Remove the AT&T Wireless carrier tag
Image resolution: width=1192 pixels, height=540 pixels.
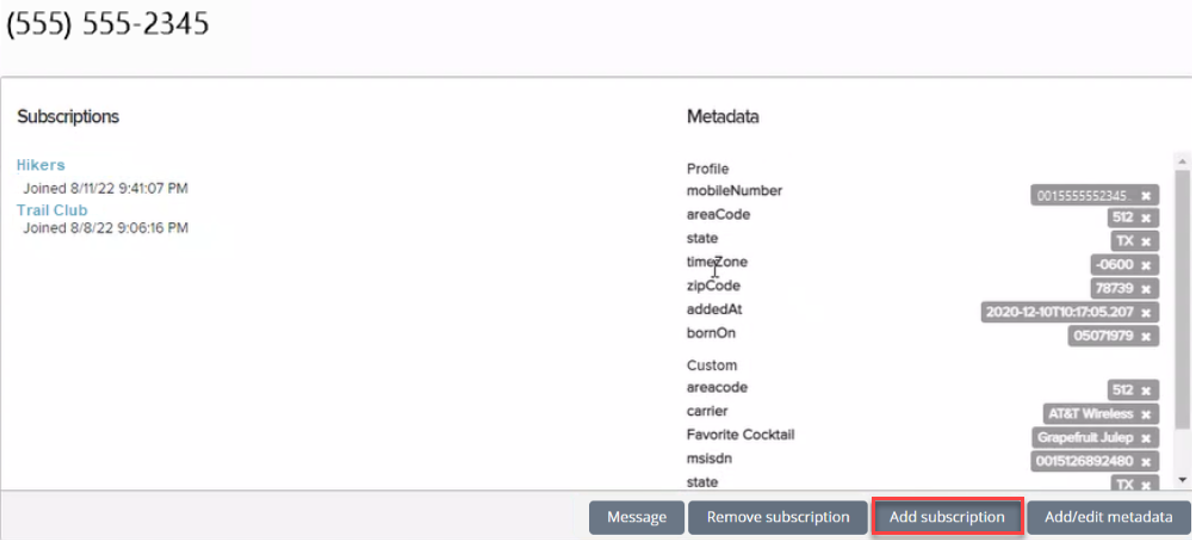(x=1145, y=414)
